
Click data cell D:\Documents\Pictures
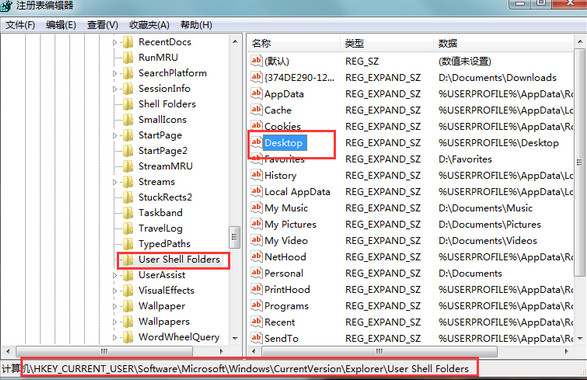(490, 224)
